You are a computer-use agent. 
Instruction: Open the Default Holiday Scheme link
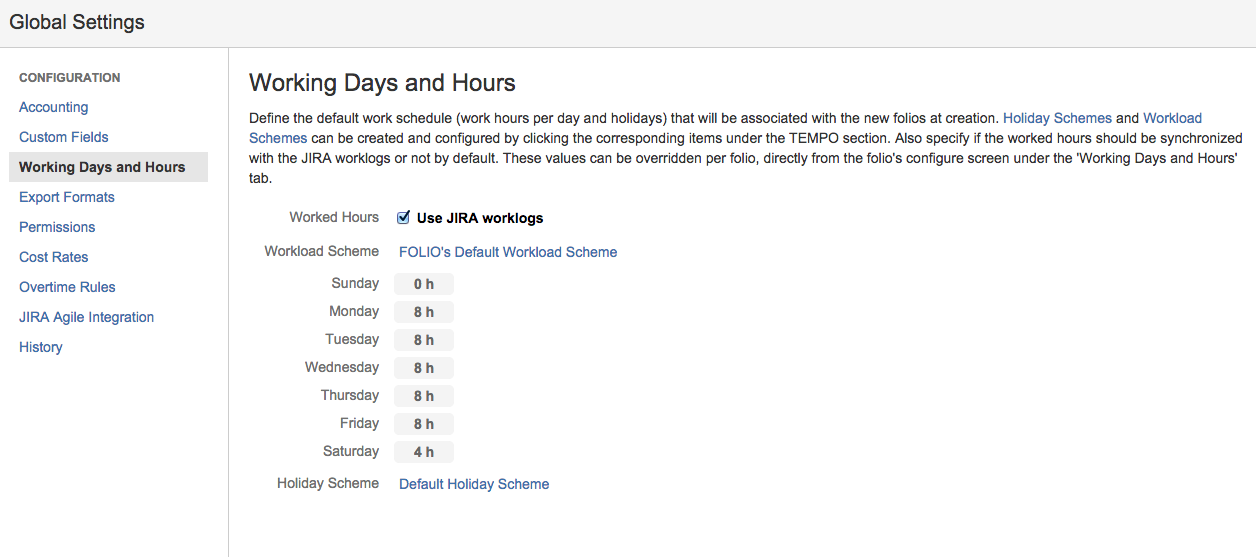click(474, 484)
